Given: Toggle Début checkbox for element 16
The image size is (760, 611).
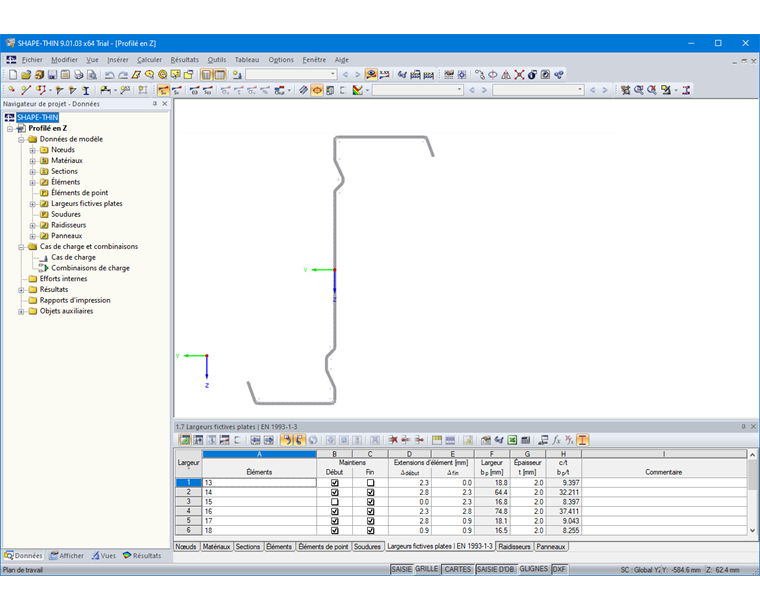Looking at the screenshot, I should point(334,511).
